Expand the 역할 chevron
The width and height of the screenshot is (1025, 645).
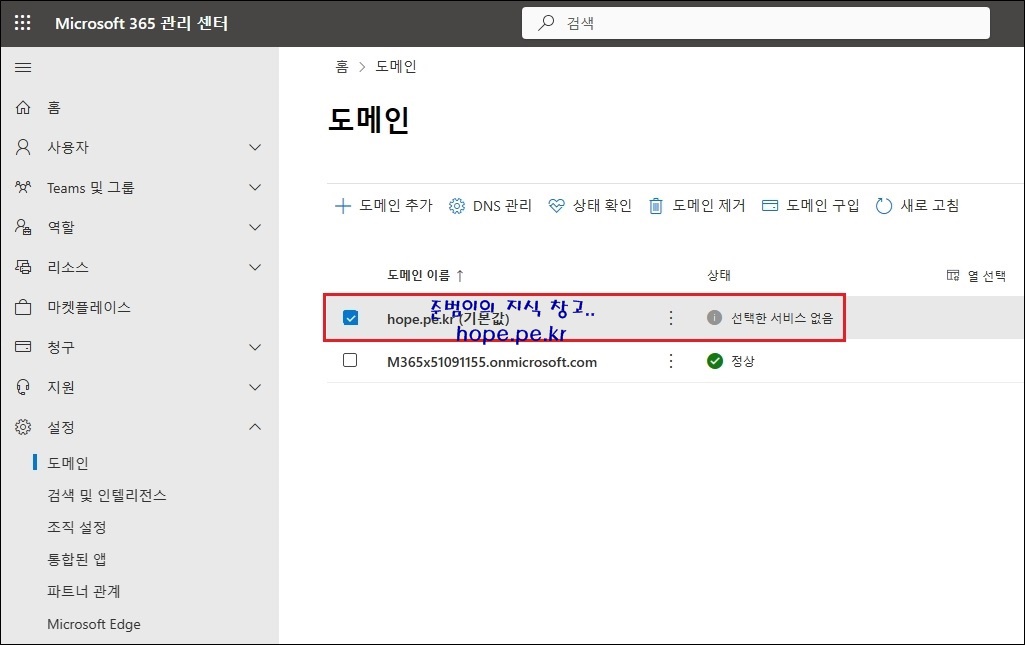click(255, 227)
